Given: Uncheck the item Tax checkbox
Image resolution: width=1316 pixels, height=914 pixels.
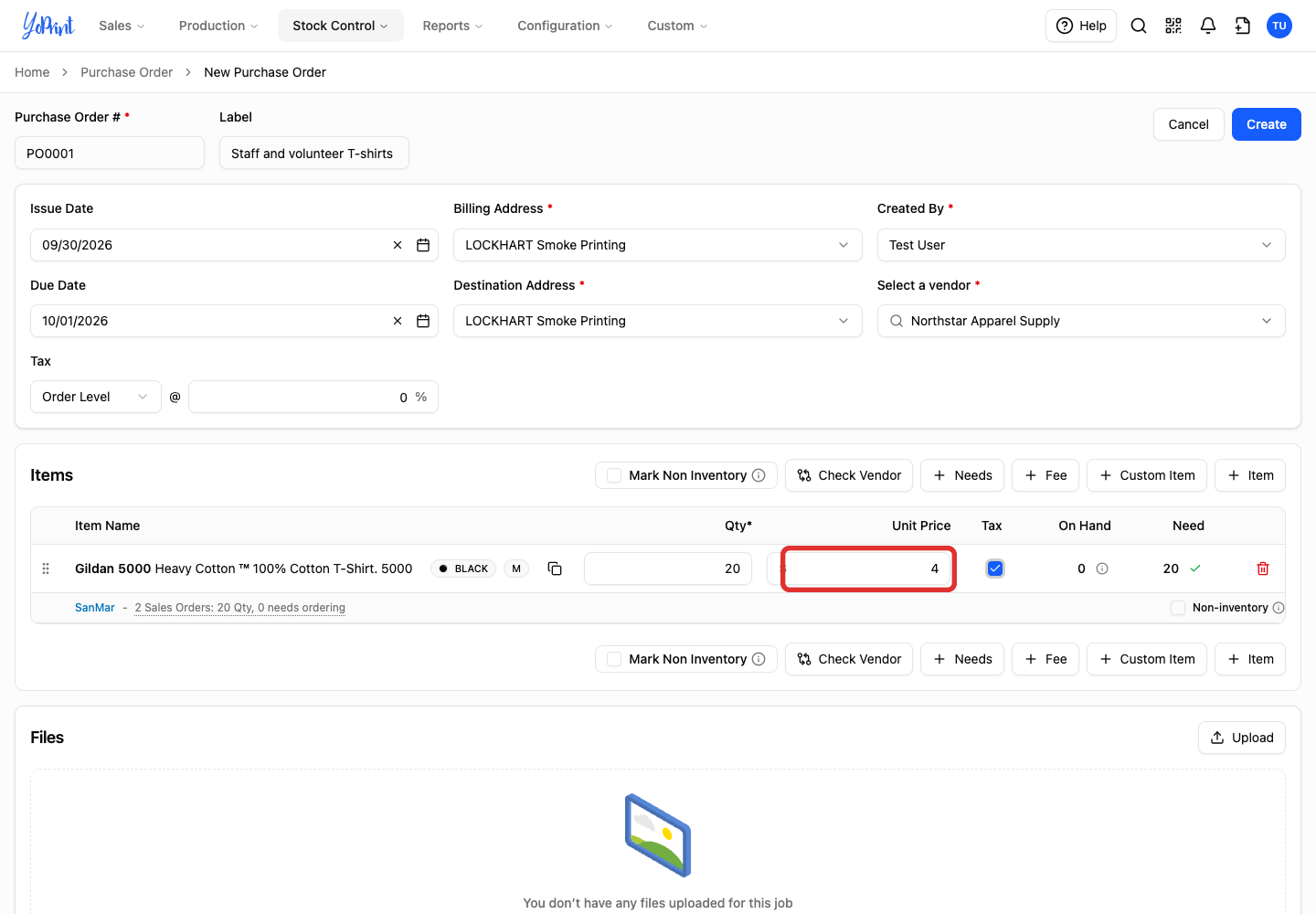Looking at the screenshot, I should pos(995,569).
